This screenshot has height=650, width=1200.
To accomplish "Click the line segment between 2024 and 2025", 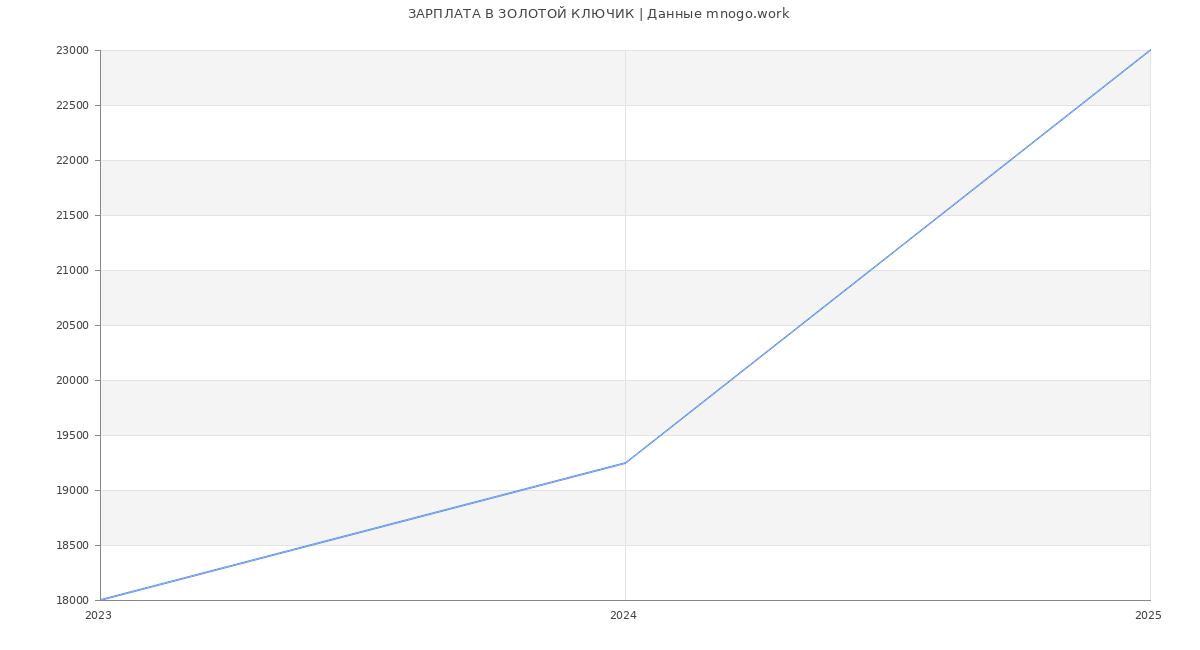I will click(x=887, y=257).
